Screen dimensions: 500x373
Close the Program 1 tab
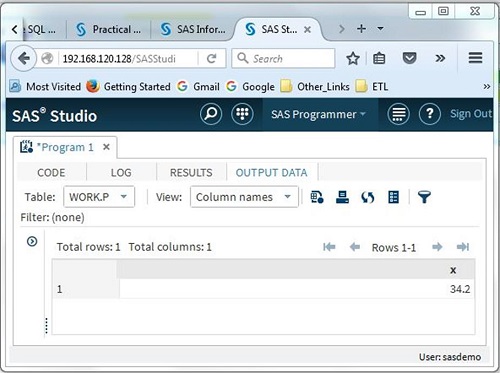point(106,147)
